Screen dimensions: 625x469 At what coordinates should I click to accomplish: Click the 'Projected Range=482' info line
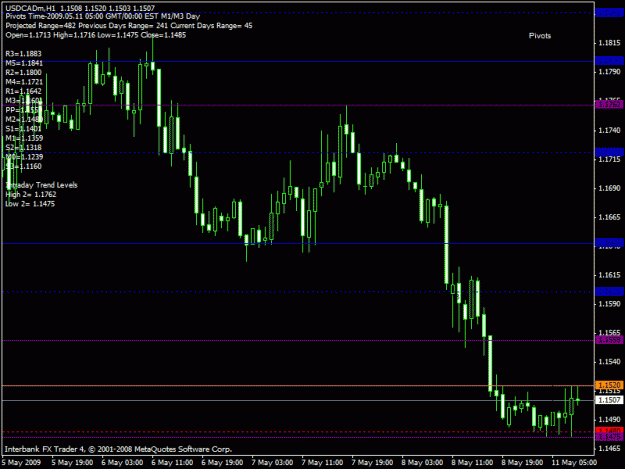coord(129,26)
